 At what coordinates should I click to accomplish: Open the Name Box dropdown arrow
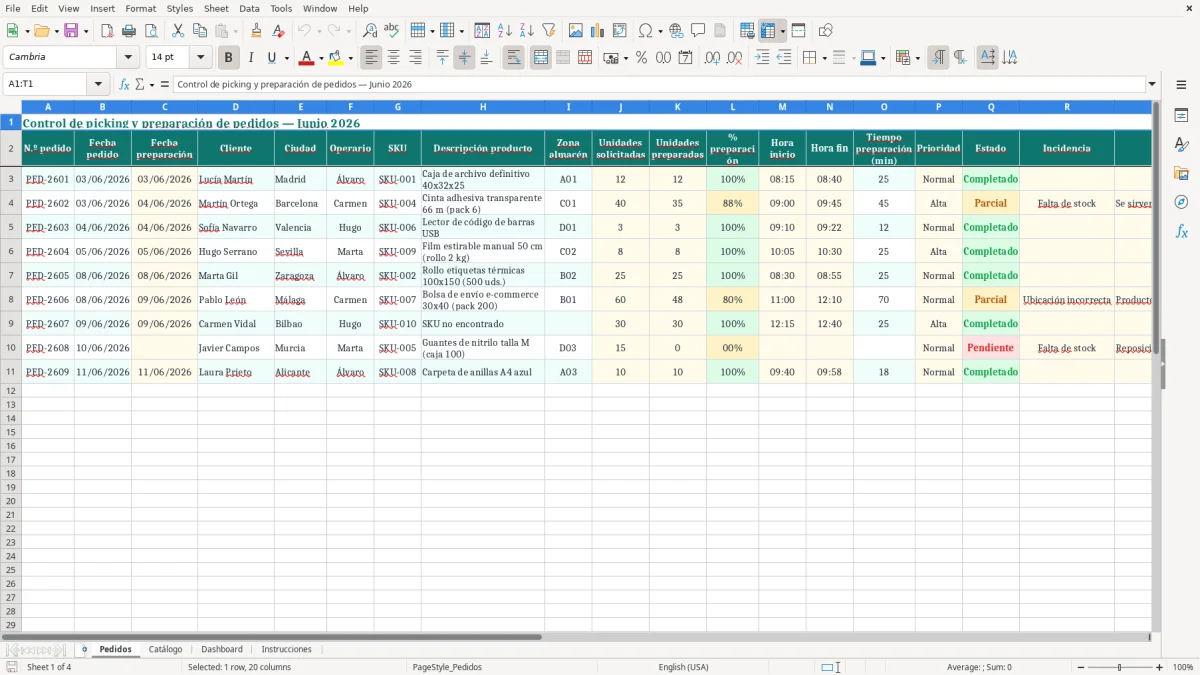98,84
